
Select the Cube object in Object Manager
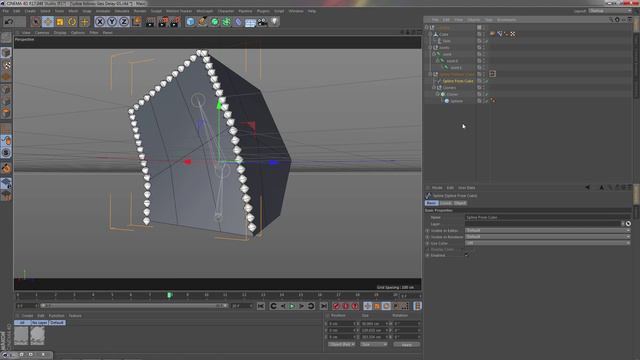point(444,34)
